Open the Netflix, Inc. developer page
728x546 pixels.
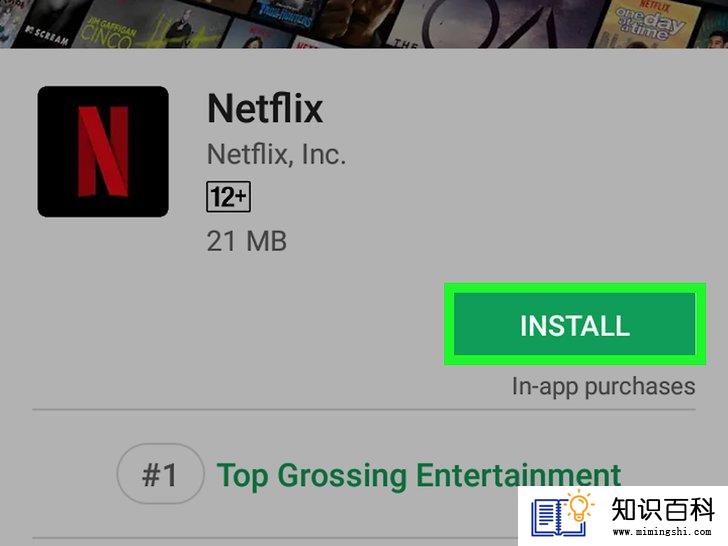[x=276, y=154]
